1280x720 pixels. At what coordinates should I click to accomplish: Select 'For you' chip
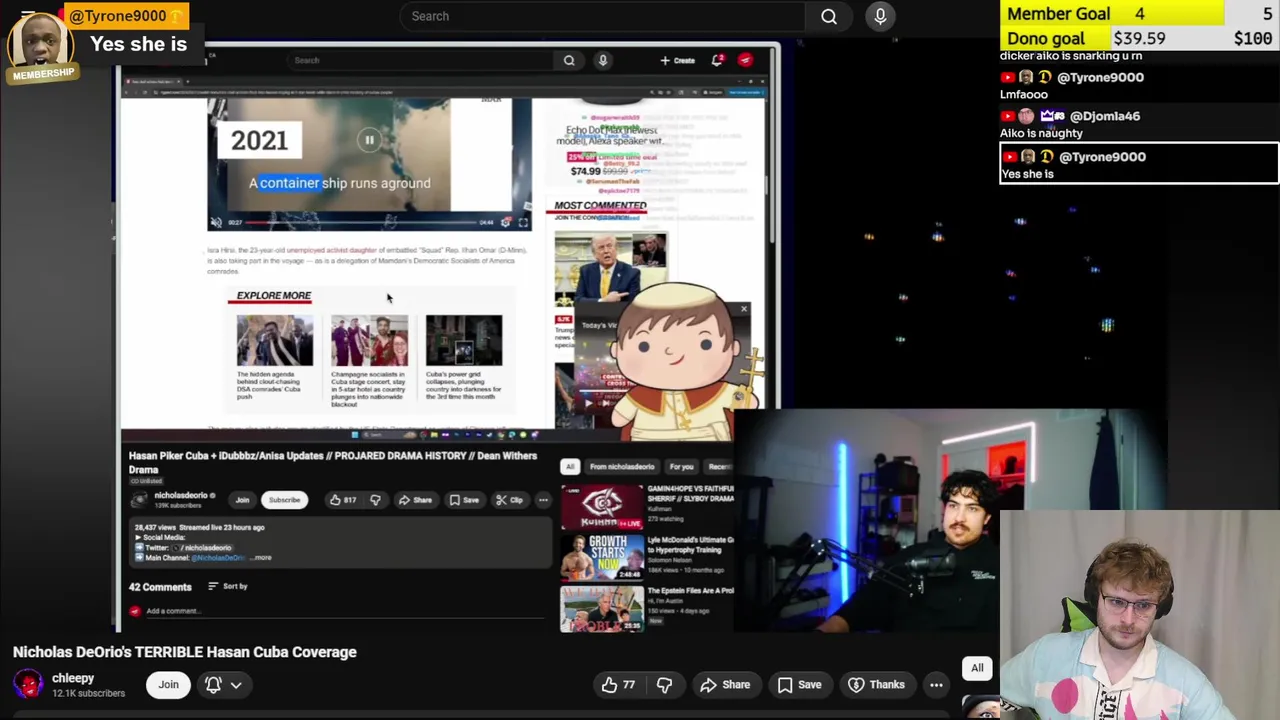[x=681, y=467]
